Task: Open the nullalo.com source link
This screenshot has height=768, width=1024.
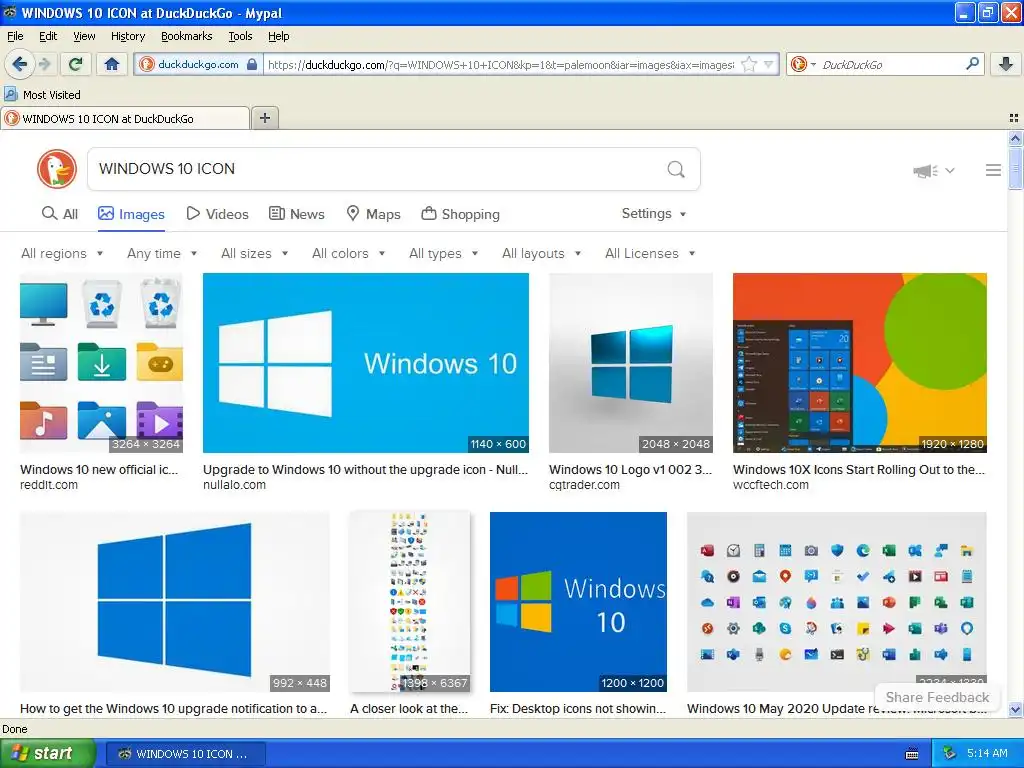Action: pos(234,485)
